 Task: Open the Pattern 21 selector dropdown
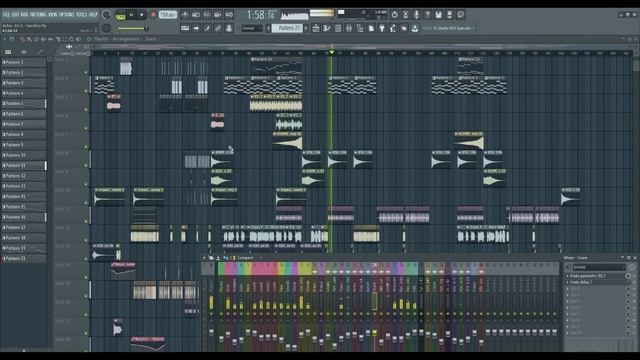point(288,28)
